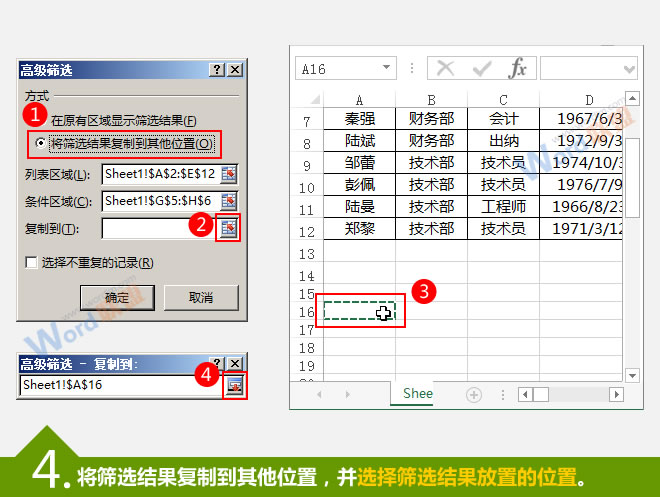
Task: Click range selector icon for 条件区域 field
Action: [229, 201]
